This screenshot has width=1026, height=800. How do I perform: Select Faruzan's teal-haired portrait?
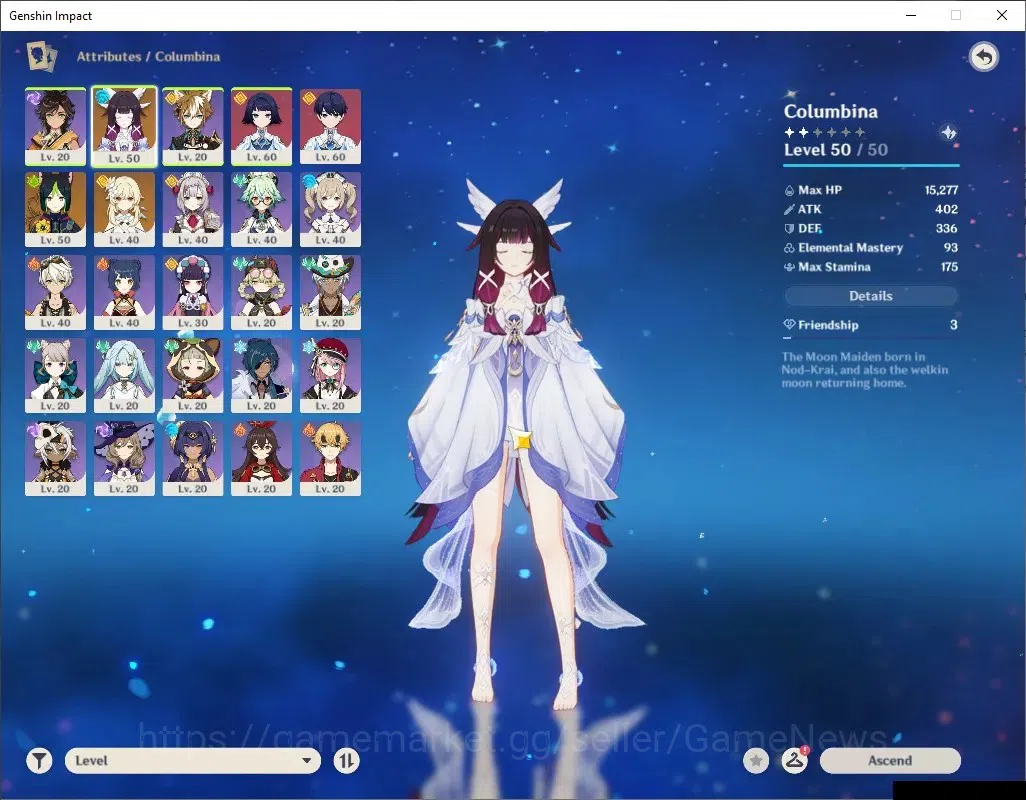click(x=124, y=375)
